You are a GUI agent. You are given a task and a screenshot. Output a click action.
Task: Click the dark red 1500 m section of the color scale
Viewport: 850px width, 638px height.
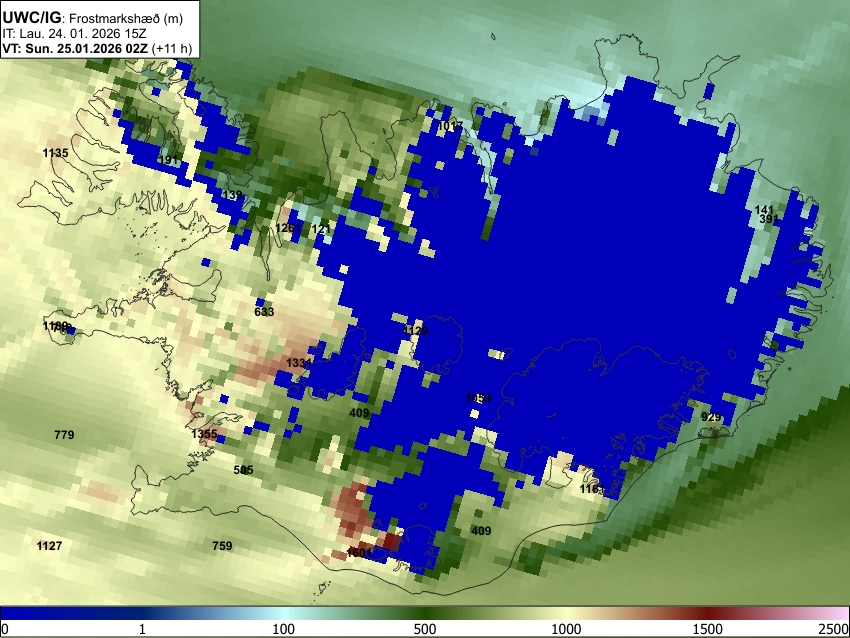[708, 613]
